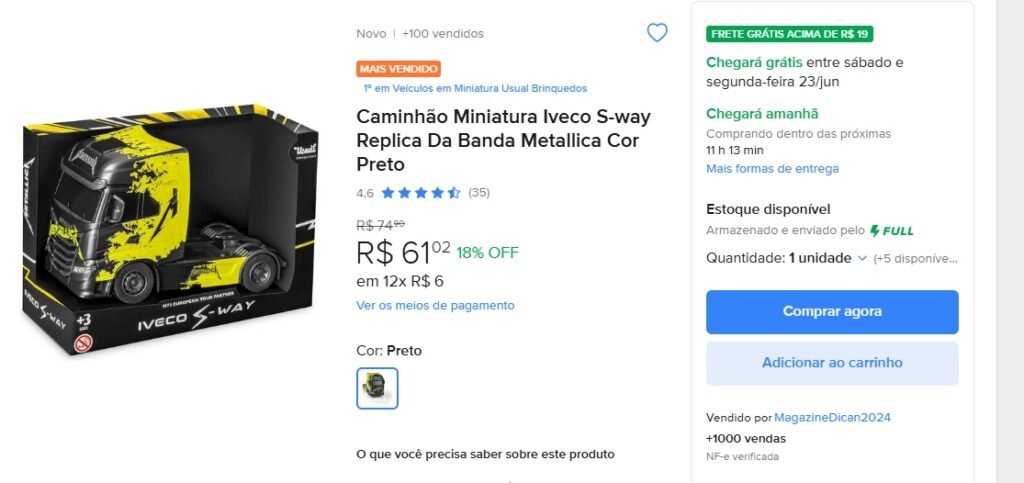Click the R$ 61 price

click(403, 251)
